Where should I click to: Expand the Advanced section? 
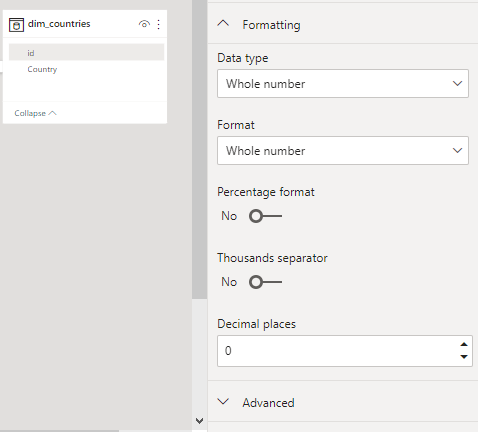[223, 402]
